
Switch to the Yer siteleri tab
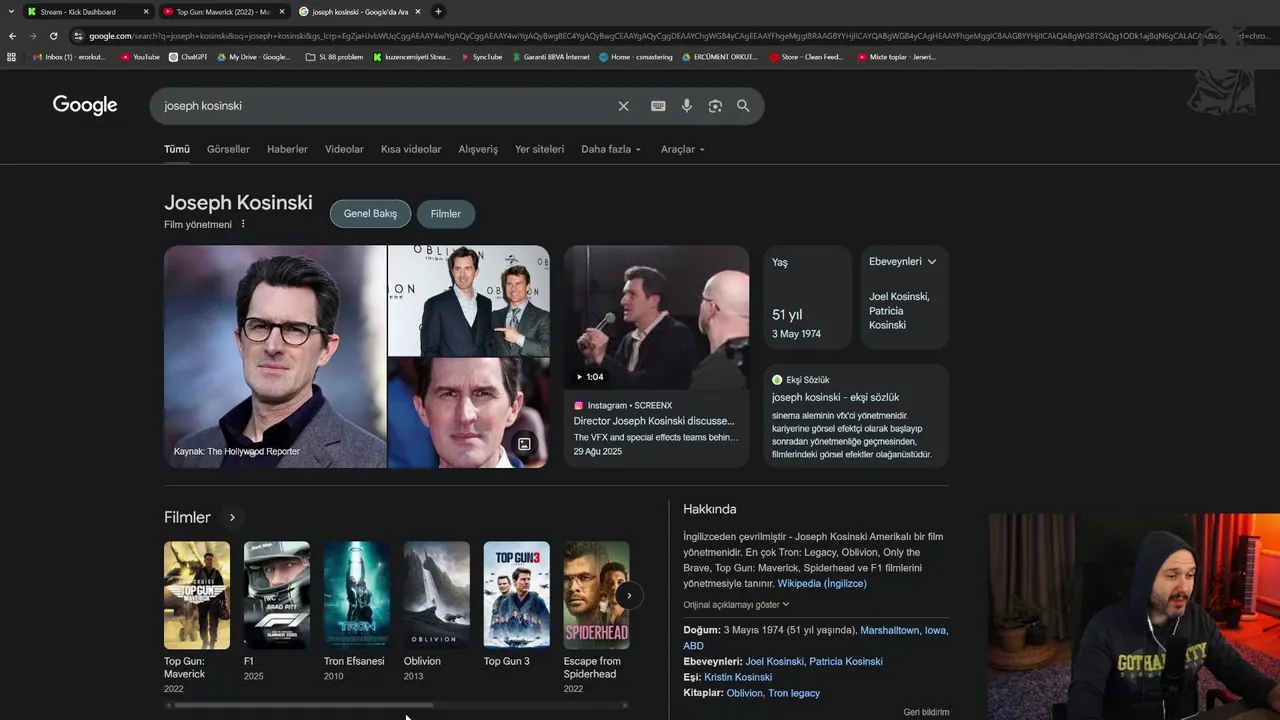(x=539, y=149)
